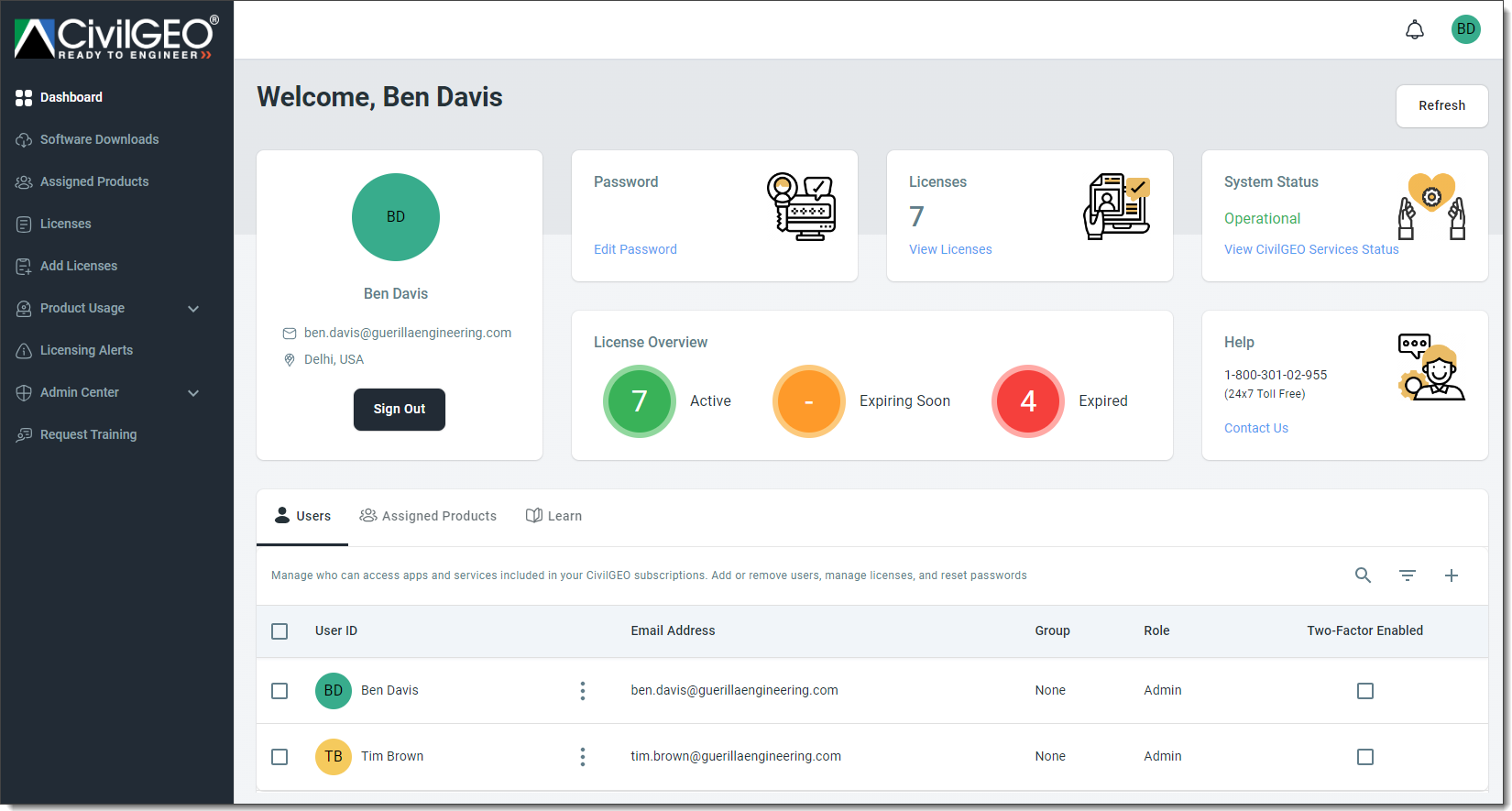Viewport: 1512px width, 811px height.
Task: Click the Software Downloads cloud icon
Action: [24, 139]
